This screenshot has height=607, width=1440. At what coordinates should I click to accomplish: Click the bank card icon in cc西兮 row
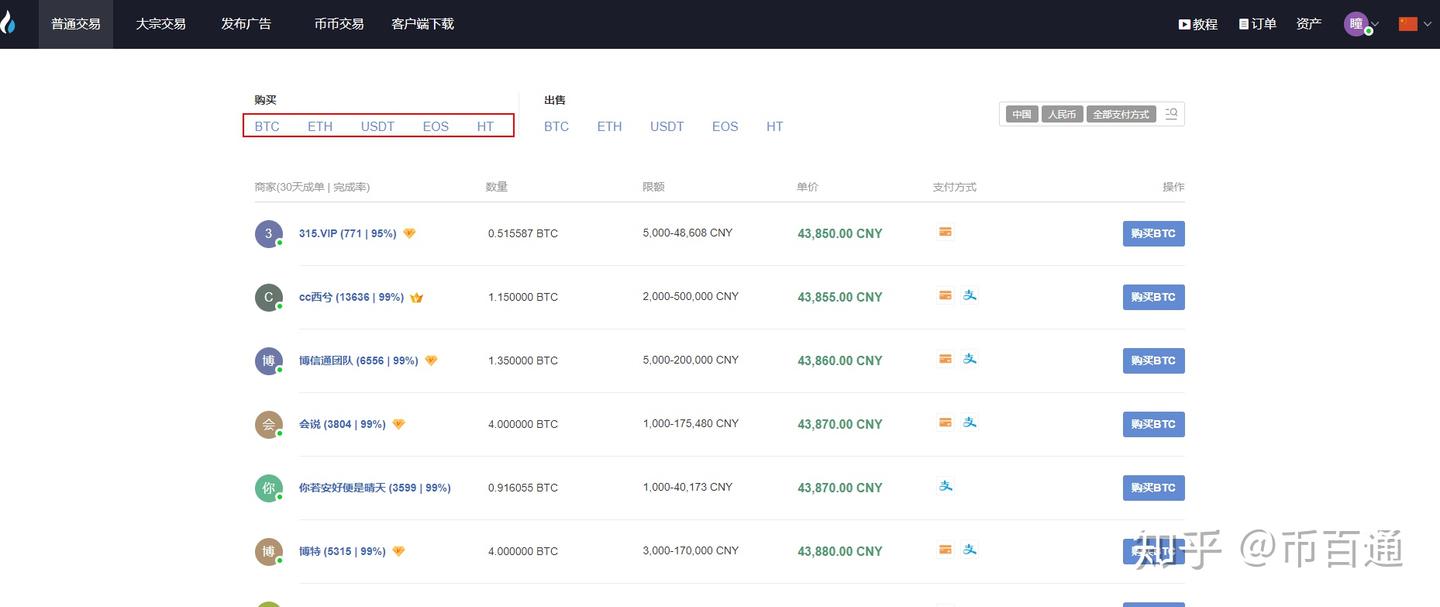tap(945, 295)
